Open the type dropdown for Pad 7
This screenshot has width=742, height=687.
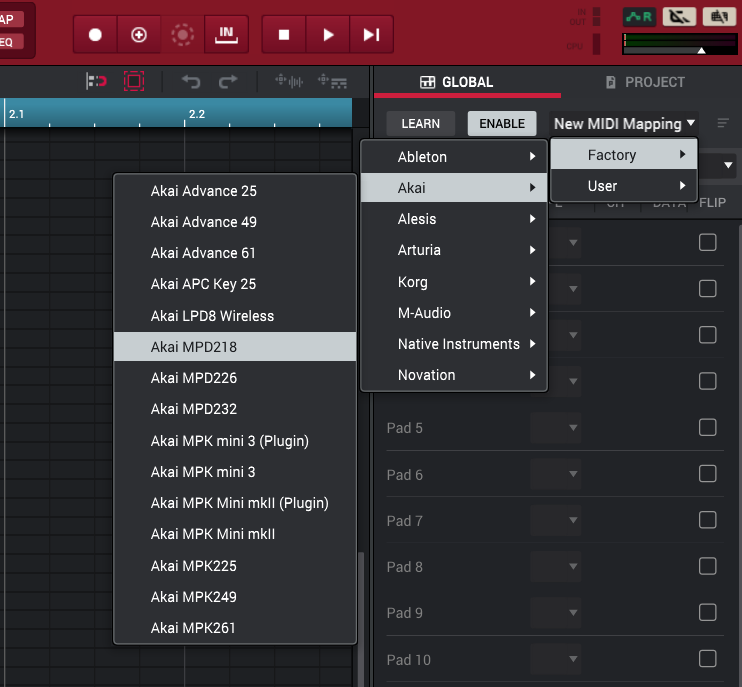pyautogui.click(x=556, y=520)
